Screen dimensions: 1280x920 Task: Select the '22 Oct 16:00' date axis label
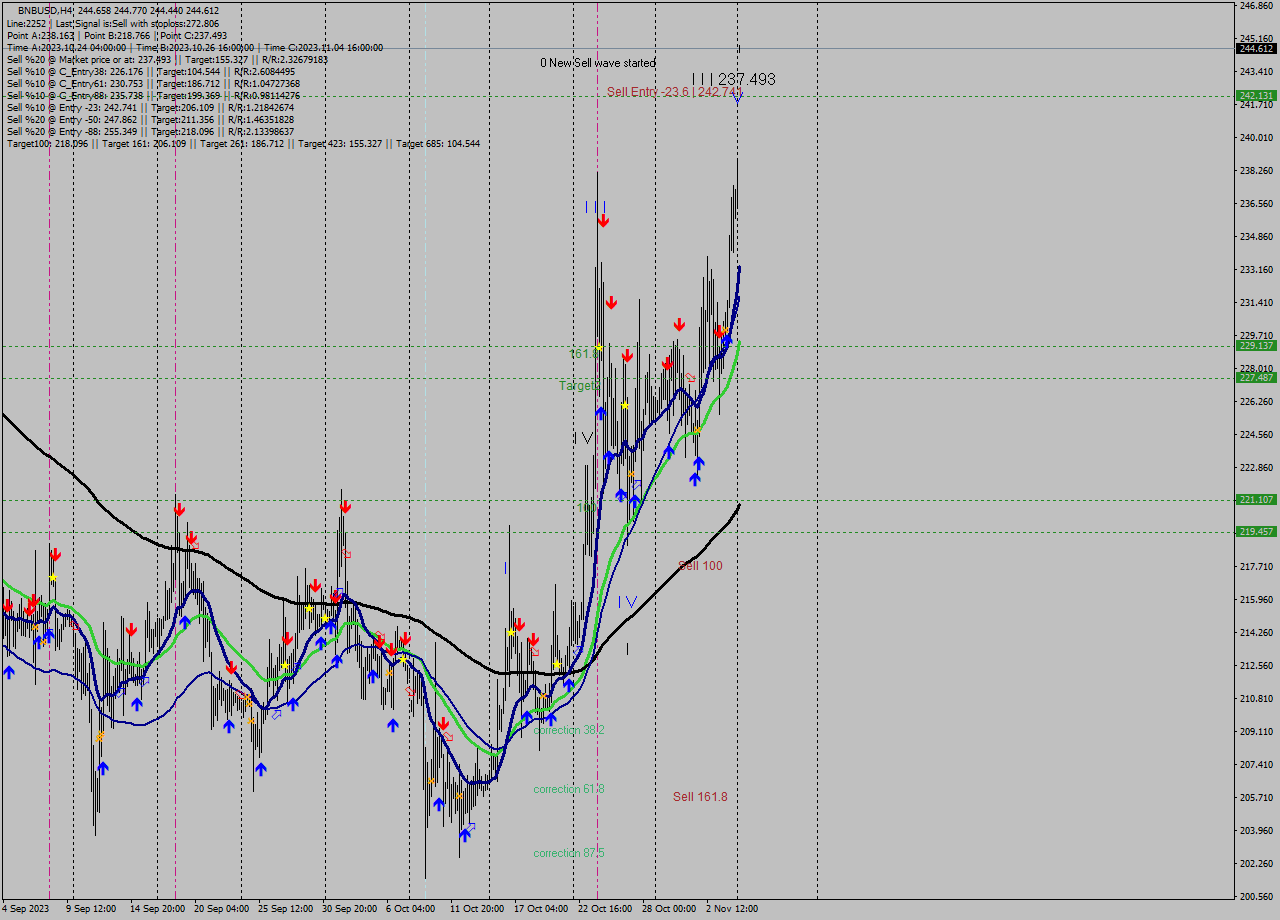coord(605,909)
